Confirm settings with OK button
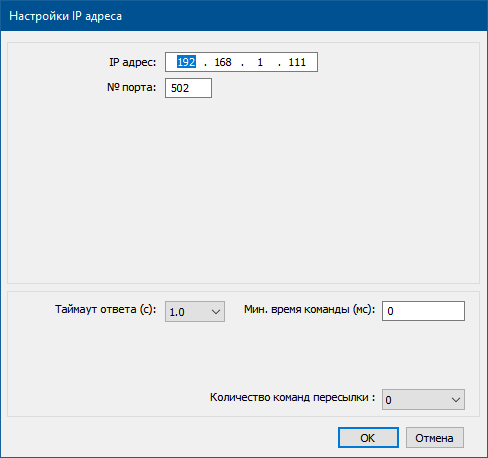This screenshot has width=488, height=458. 368,438
